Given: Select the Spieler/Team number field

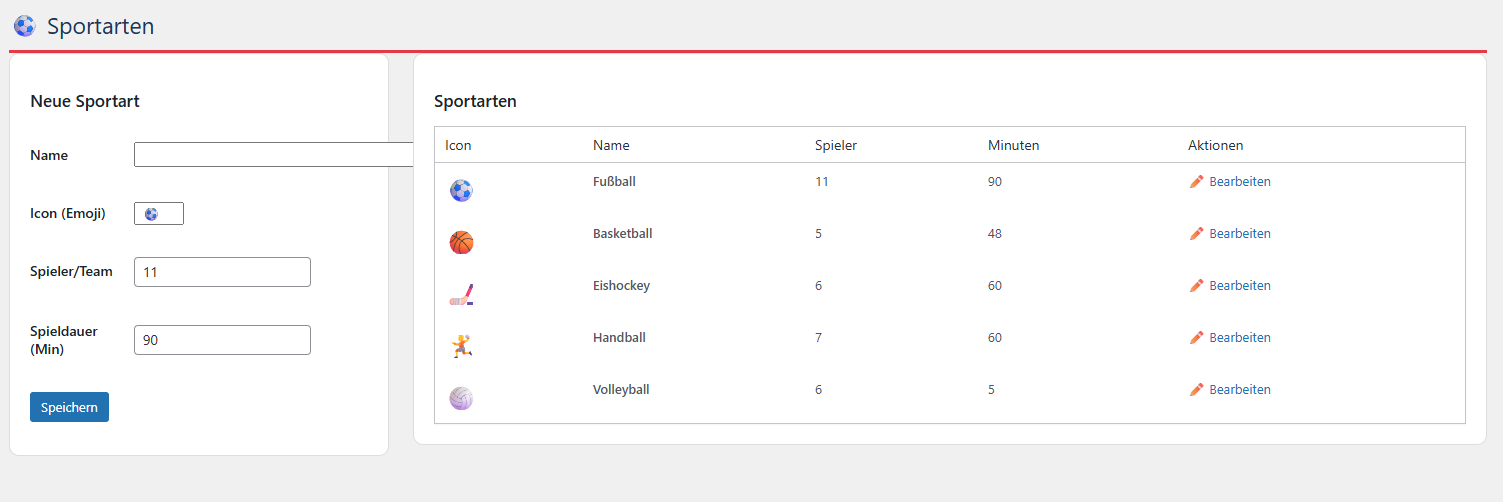Looking at the screenshot, I should tap(222, 272).
